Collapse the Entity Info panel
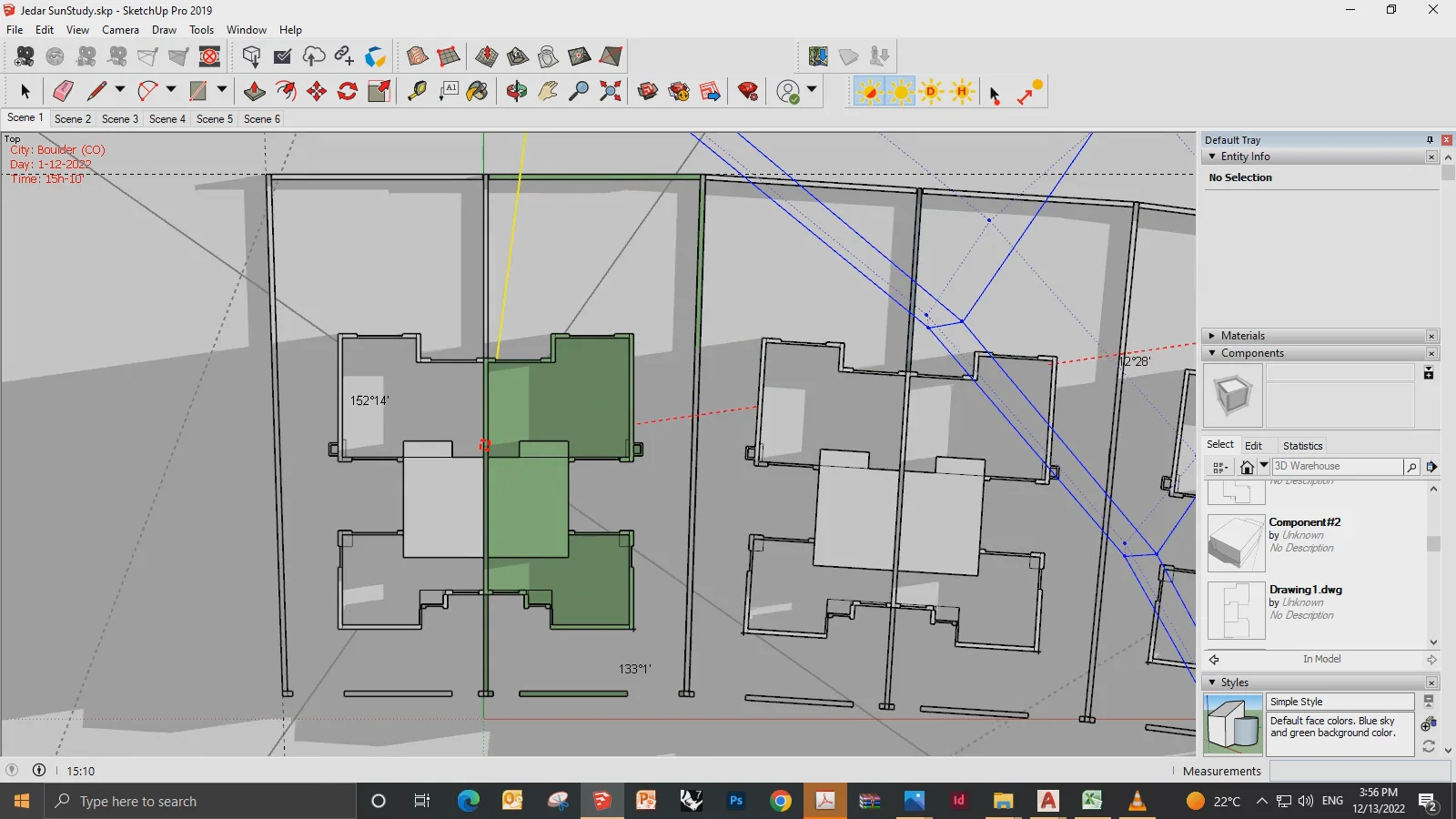Screen dimensions: 1456x819 tap(1212, 157)
